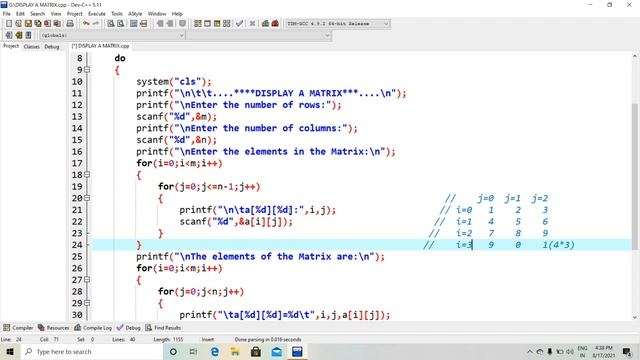Open the File menu
The image size is (640, 360).
[x=7, y=13]
